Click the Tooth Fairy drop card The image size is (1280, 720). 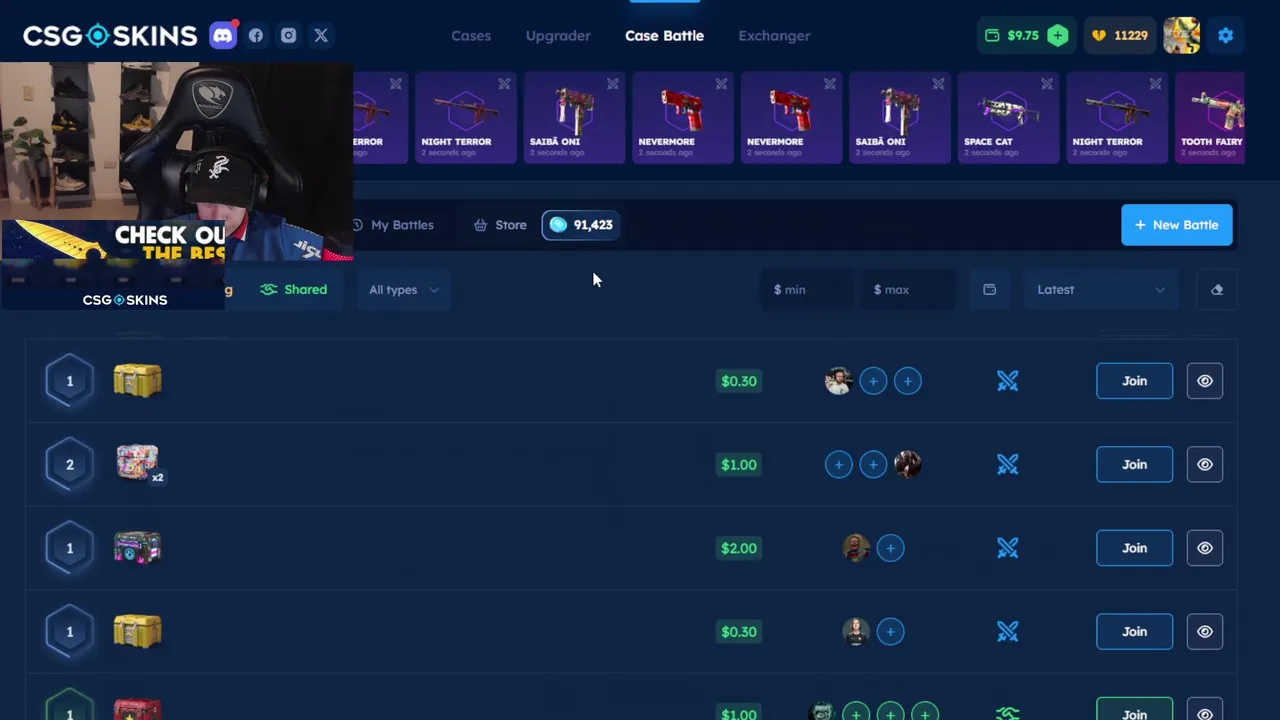pos(1210,117)
